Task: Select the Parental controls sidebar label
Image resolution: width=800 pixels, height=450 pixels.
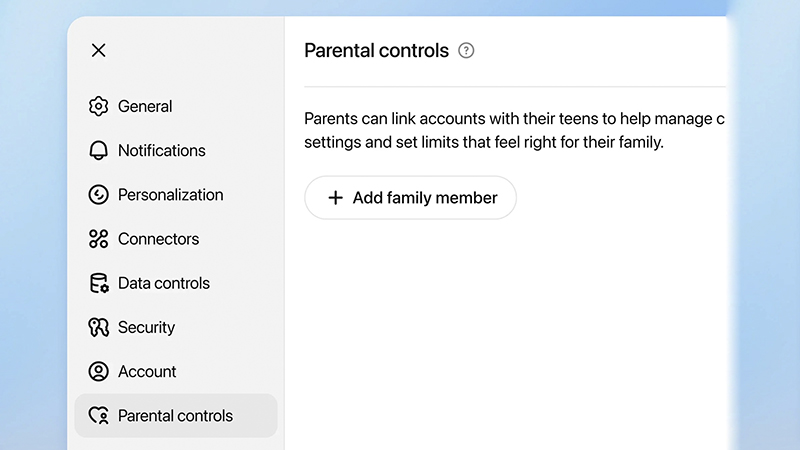Action: click(175, 415)
